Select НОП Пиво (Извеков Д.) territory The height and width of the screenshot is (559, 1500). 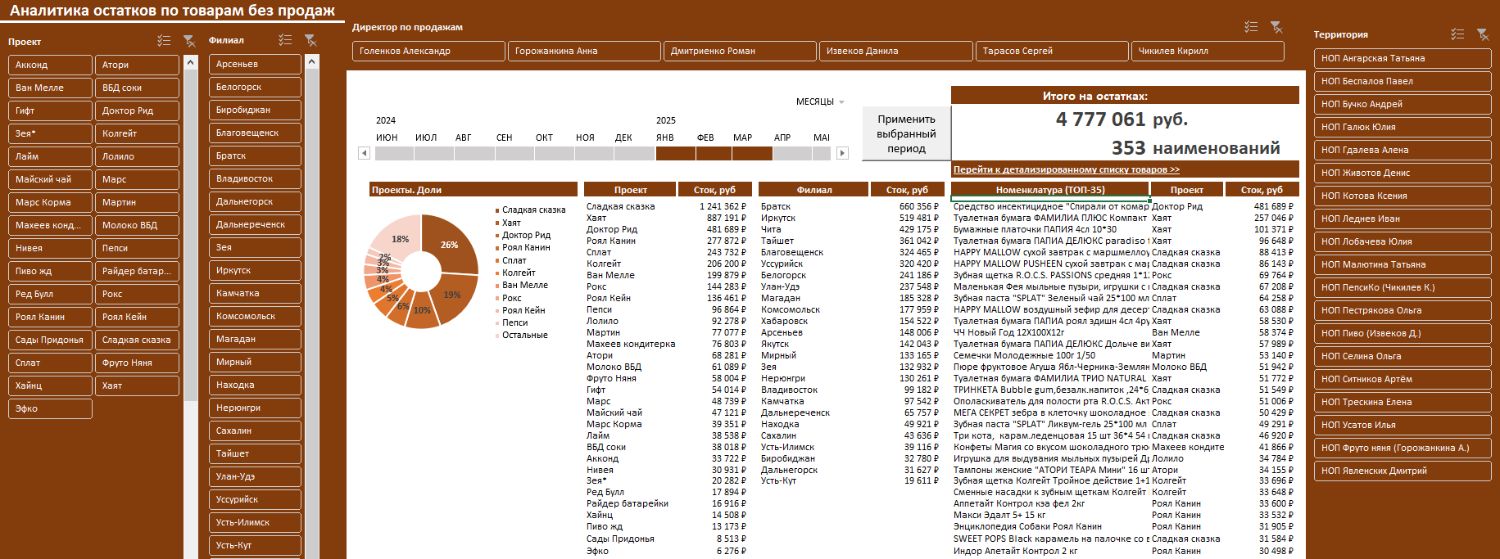coord(1403,333)
